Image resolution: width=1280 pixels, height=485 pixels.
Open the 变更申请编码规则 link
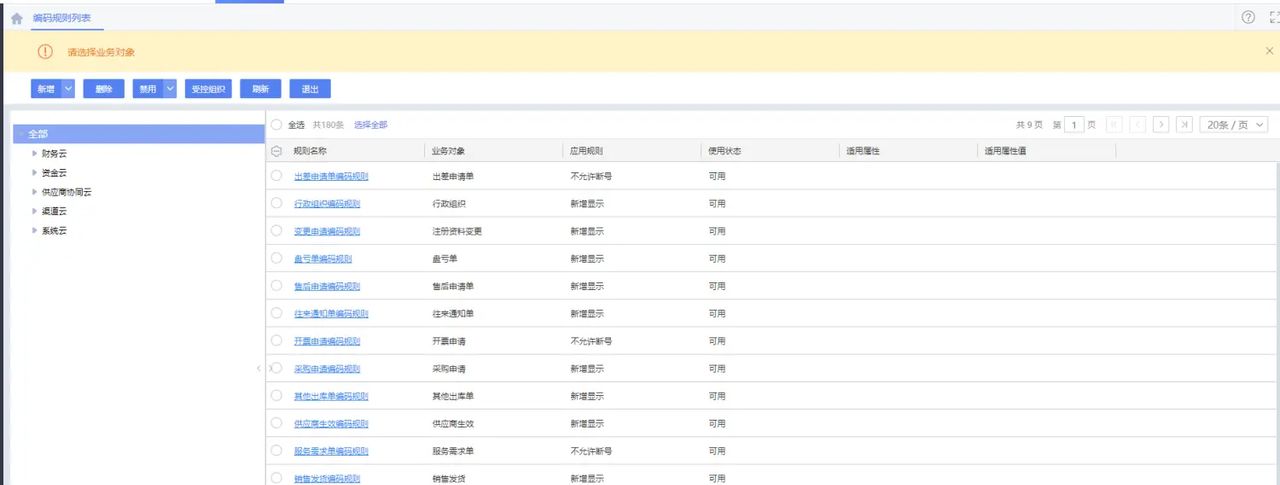pos(327,231)
